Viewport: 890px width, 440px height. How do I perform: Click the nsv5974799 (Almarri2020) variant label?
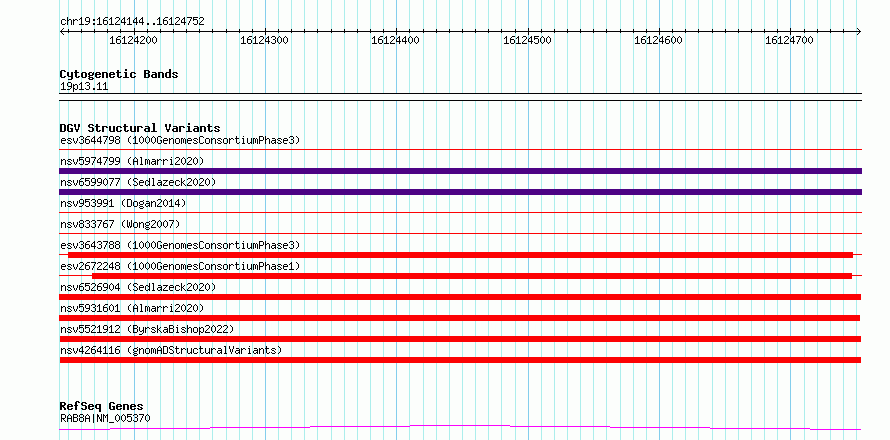coord(132,161)
